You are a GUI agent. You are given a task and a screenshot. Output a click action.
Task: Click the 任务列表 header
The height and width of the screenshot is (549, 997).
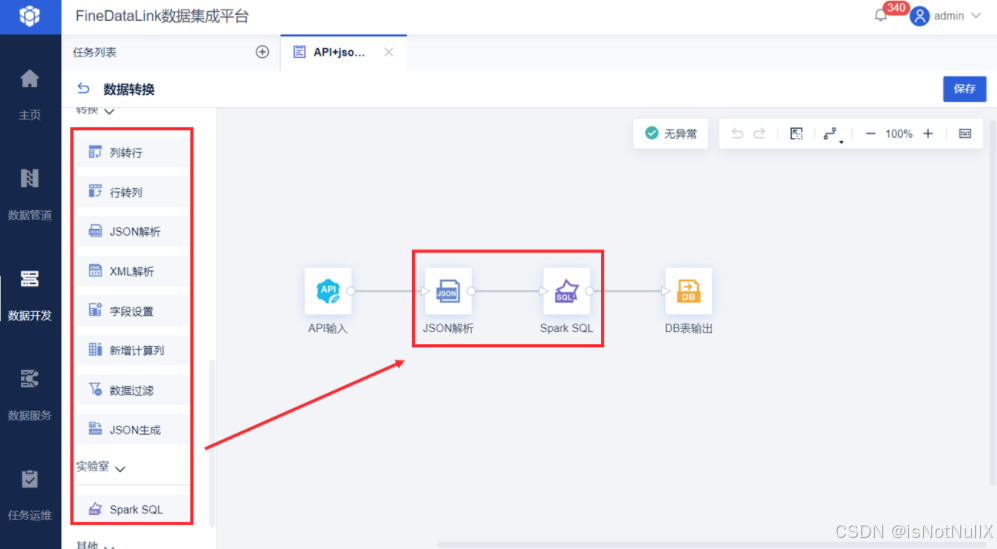point(94,52)
